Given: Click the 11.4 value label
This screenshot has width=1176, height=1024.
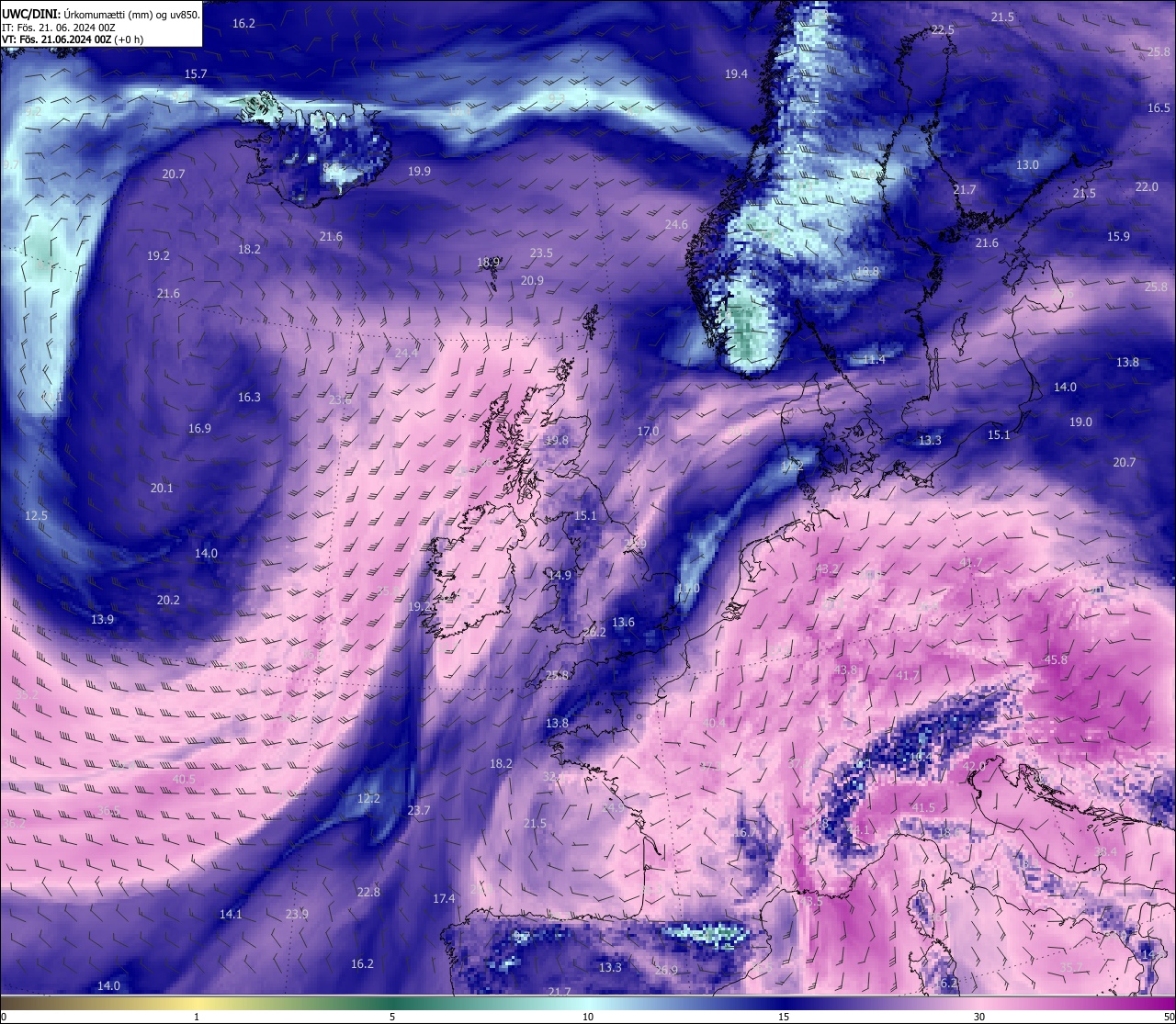Looking at the screenshot, I should coord(874,359).
